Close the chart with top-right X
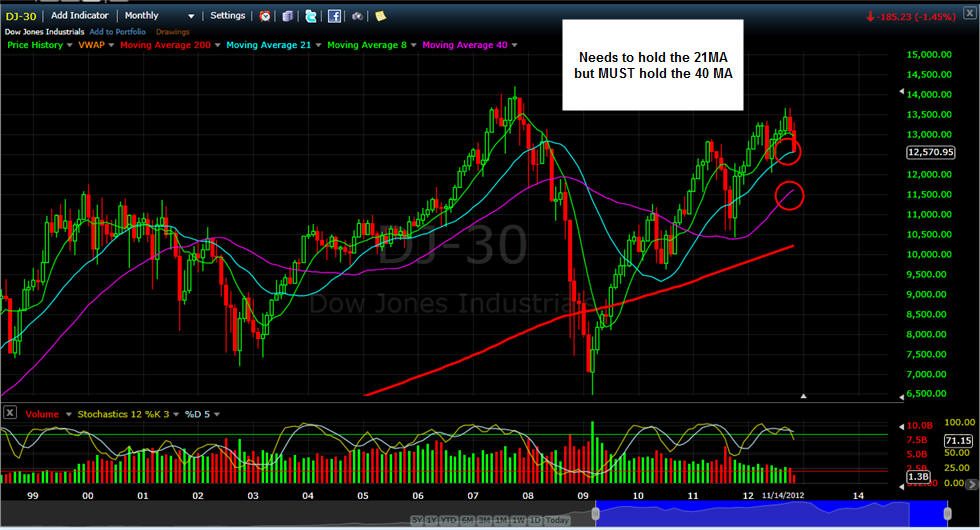Viewport: 980px width, 530px height. click(970, 12)
